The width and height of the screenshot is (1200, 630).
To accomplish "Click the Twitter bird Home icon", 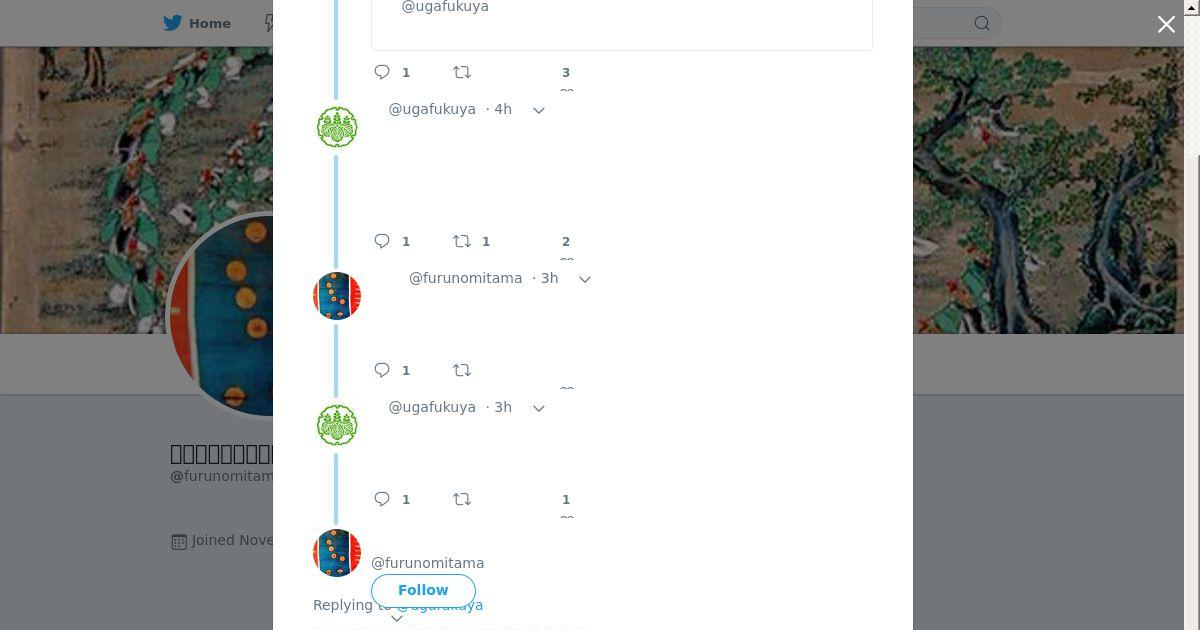I will tap(173, 23).
